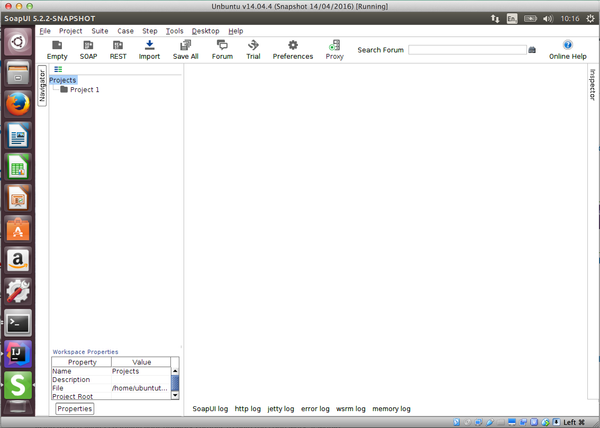Image resolution: width=600 pixels, height=428 pixels.
Task: Select the Navigator side tab
Action: coord(42,85)
